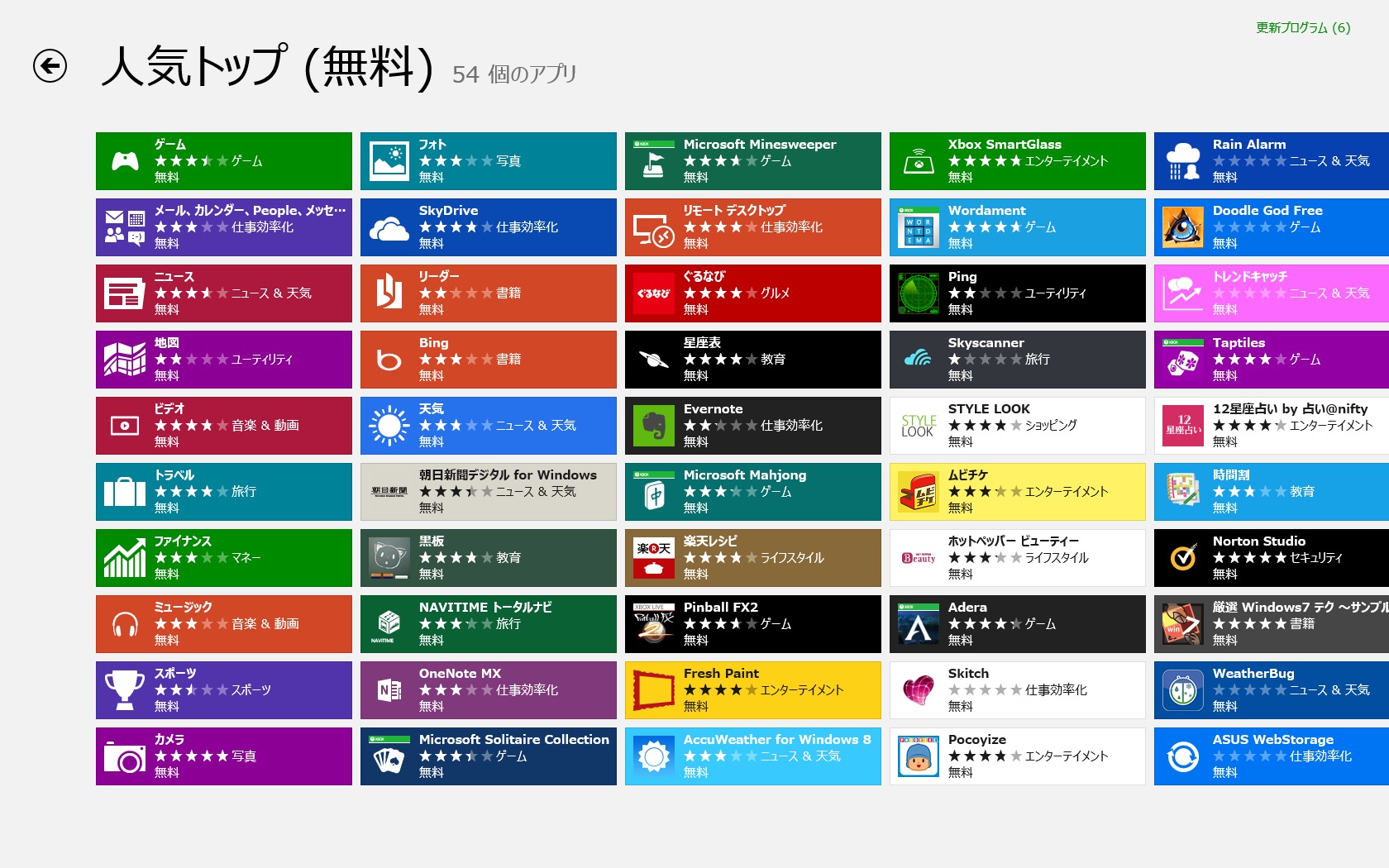This screenshot has height=868, width=1389.
Task: Open the Adera game title
Action: click(967, 608)
